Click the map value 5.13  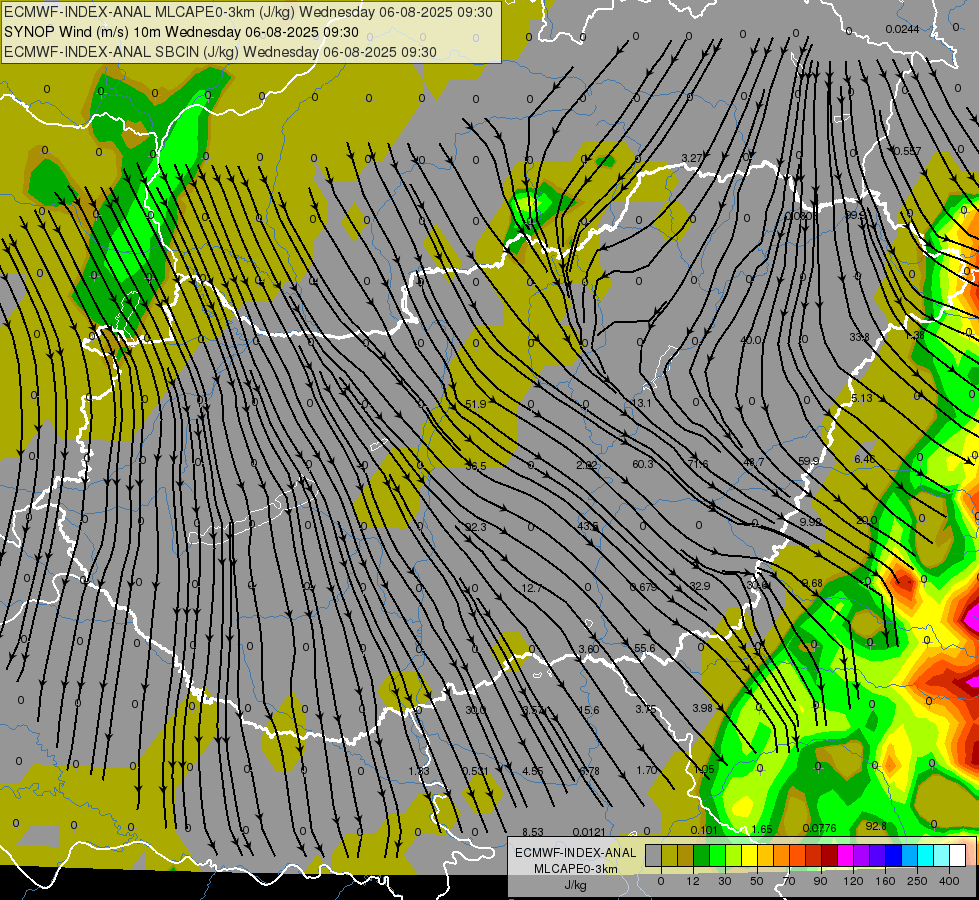862,398
